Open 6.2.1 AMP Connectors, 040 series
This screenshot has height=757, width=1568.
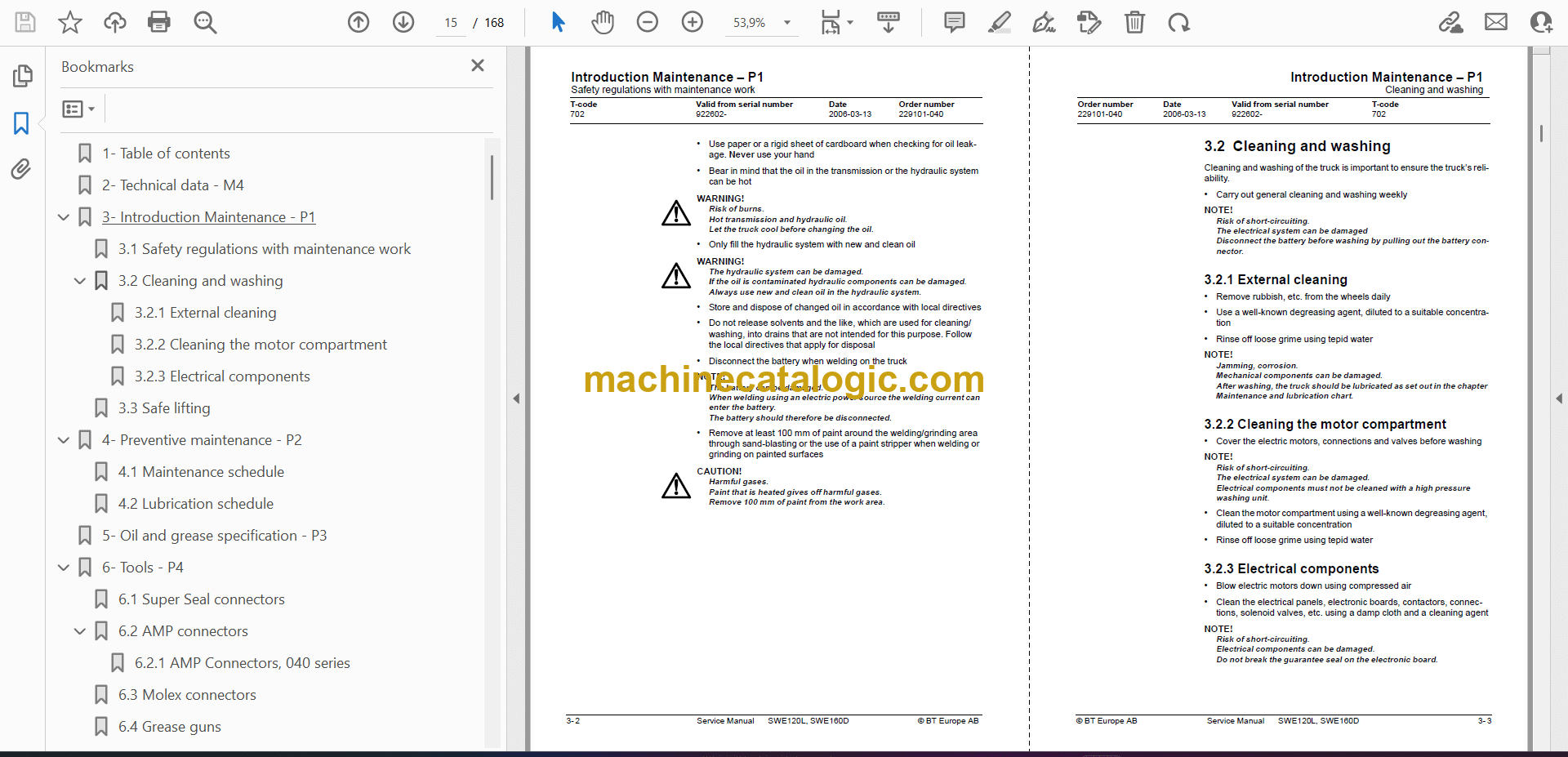pos(243,663)
